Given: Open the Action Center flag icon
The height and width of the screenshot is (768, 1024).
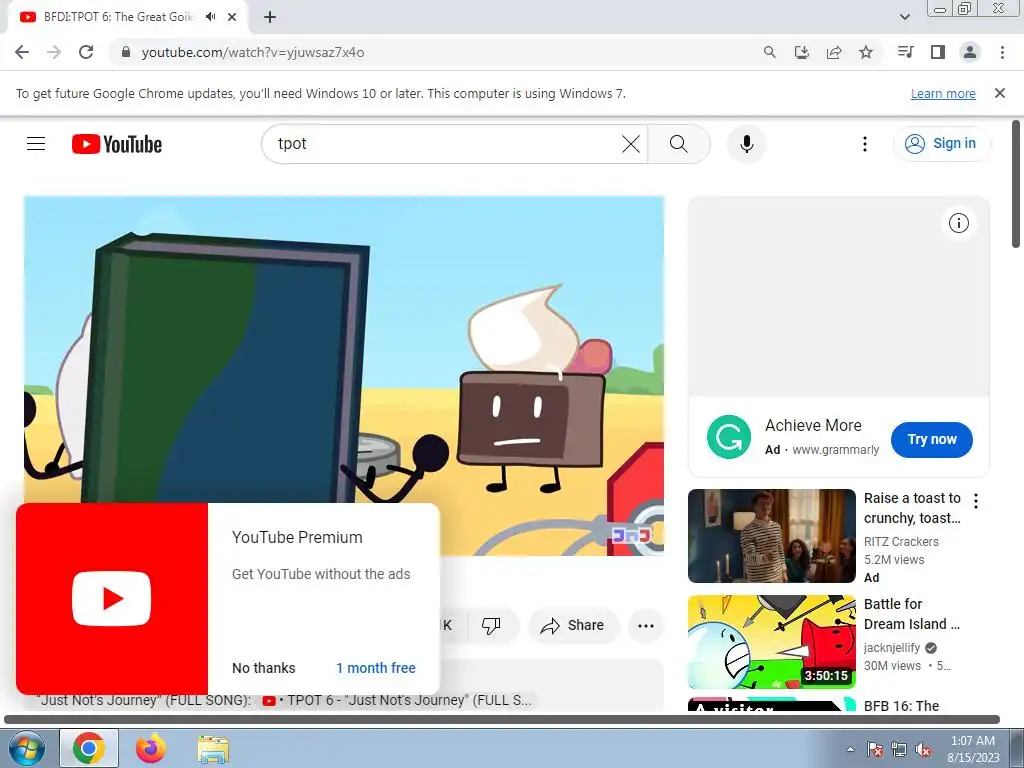Looking at the screenshot, I should coord(875,749).
